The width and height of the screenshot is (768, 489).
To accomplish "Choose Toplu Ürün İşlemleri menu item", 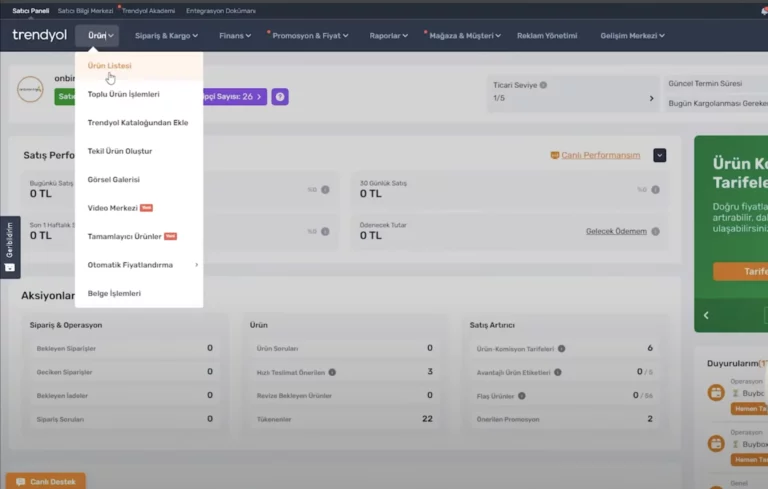I will [x=123, y=94].
